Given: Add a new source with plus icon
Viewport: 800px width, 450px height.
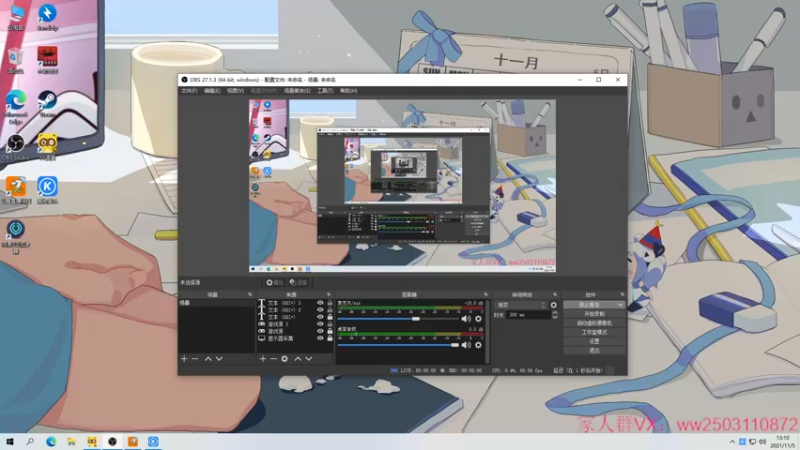Looking at the screenshot, I should point(262,359).
